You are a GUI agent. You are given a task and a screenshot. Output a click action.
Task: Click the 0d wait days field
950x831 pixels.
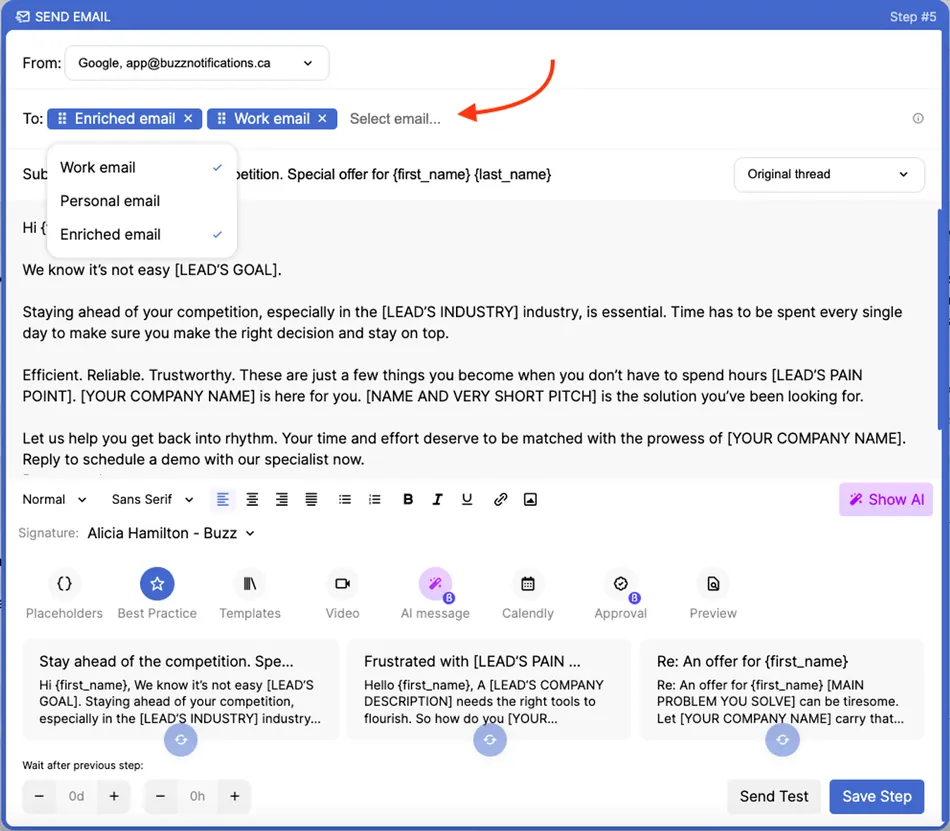pyautogui.click(x=76, y=796)
